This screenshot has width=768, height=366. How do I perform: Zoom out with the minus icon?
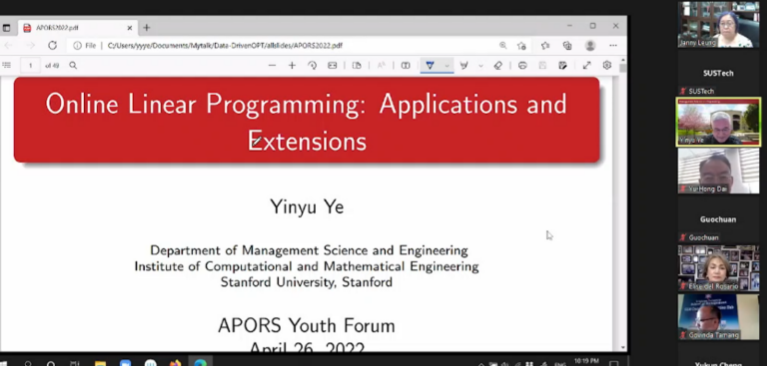pyautogui.click(x=272, y=65)
